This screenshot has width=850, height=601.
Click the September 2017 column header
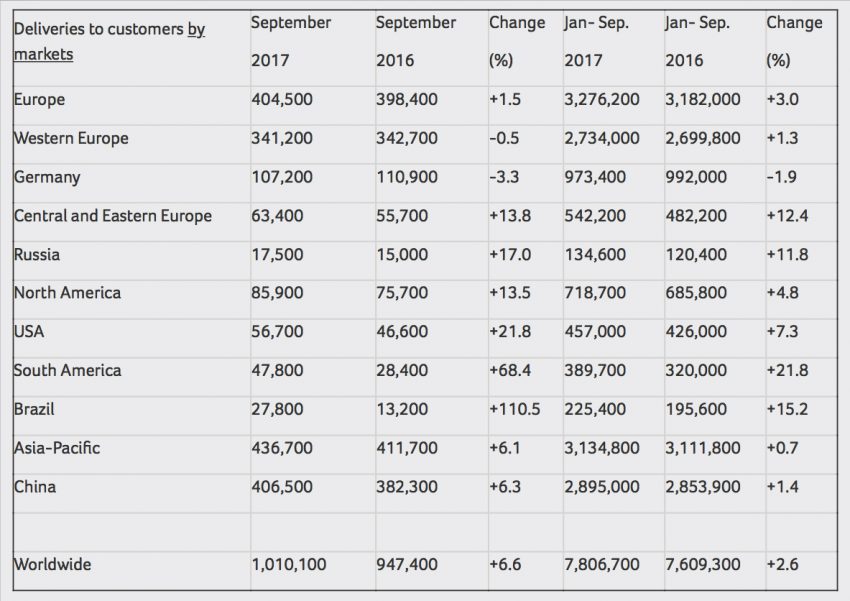291,42
